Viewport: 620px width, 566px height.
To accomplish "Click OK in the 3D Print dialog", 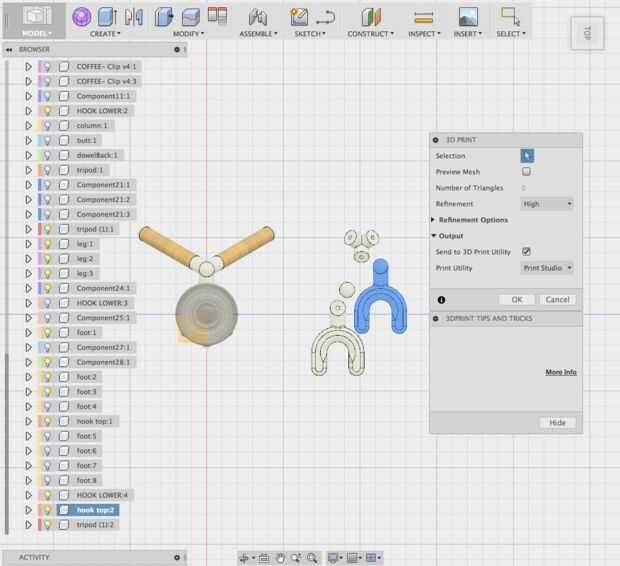I will [517, 300].
